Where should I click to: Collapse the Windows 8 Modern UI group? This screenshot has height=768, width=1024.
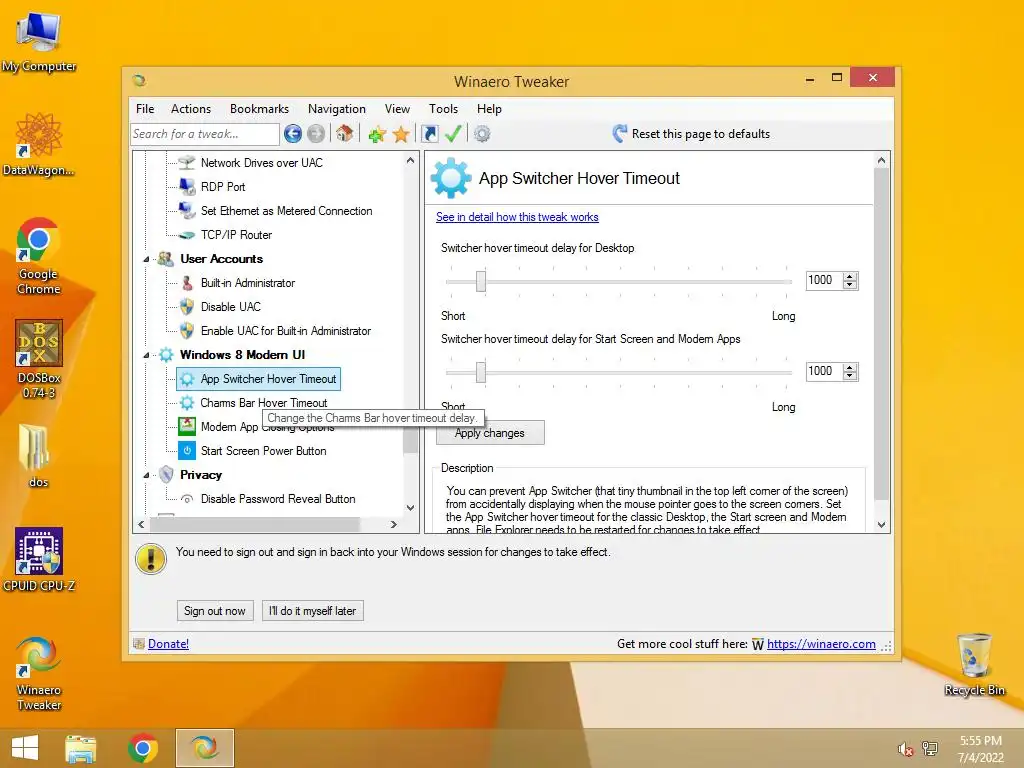pos(146,355)
